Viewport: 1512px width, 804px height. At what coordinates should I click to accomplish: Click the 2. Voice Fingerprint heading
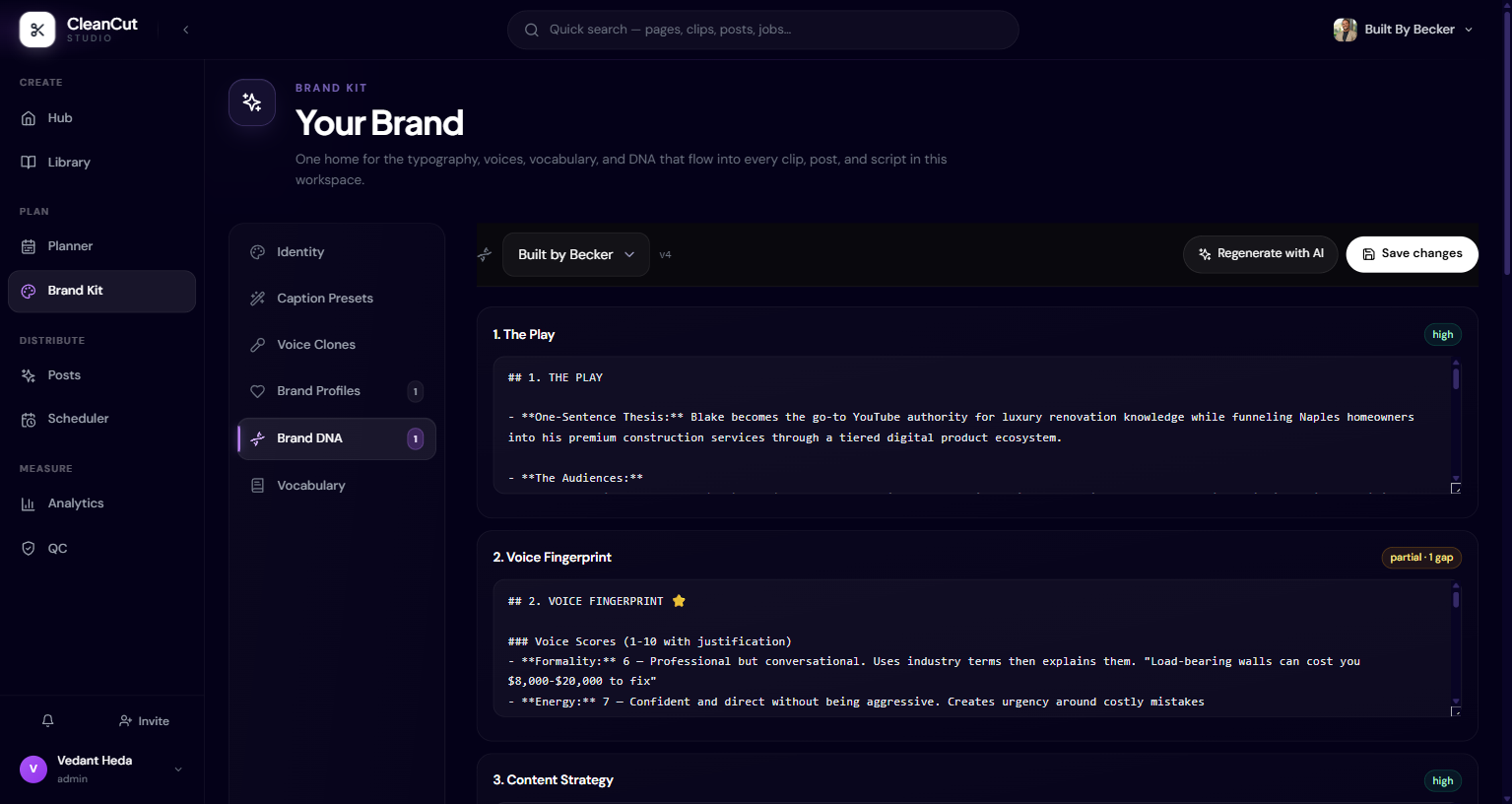pos(553,558)
